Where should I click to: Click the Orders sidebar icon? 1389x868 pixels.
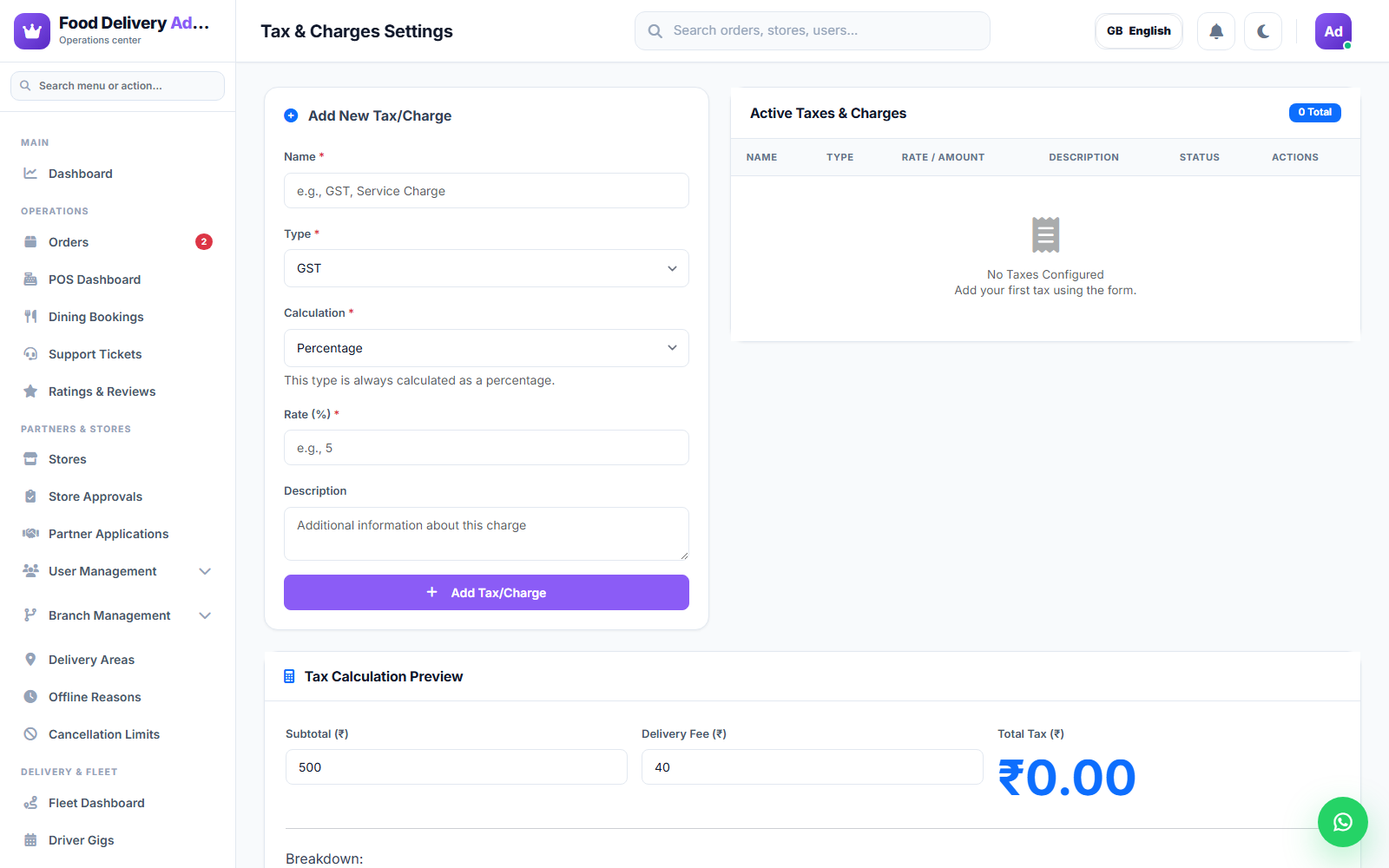coord(30,242)
